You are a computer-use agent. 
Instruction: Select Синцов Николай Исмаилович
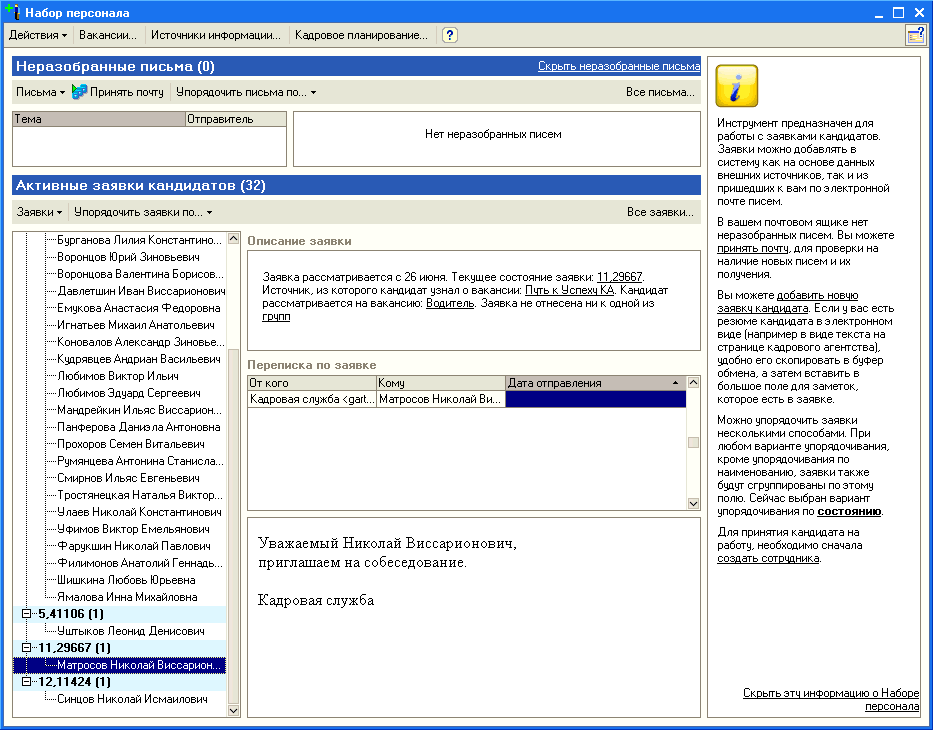132,698
